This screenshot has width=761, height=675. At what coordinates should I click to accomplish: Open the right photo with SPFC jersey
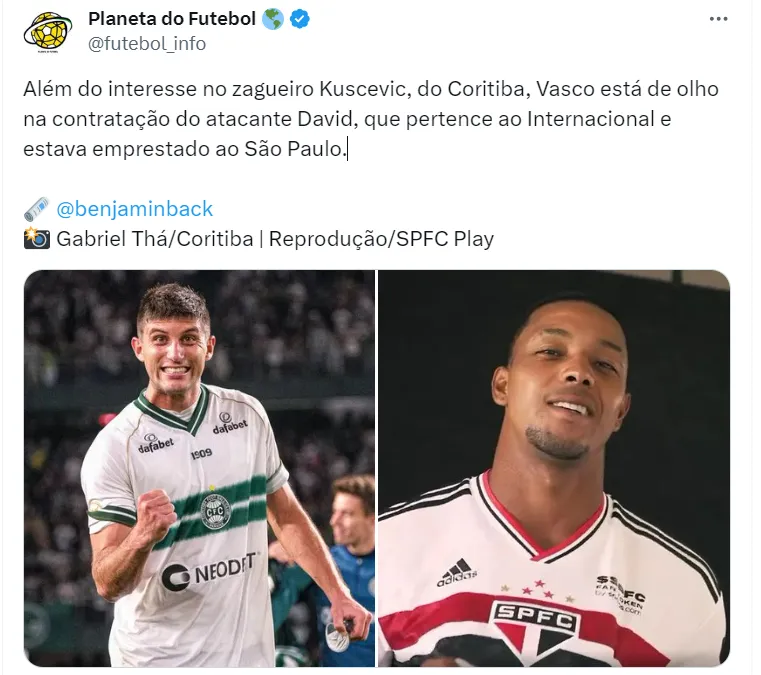[554, 468]
